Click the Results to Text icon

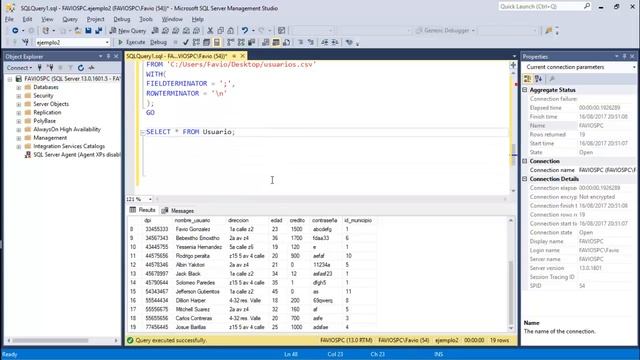coord(266,42)
